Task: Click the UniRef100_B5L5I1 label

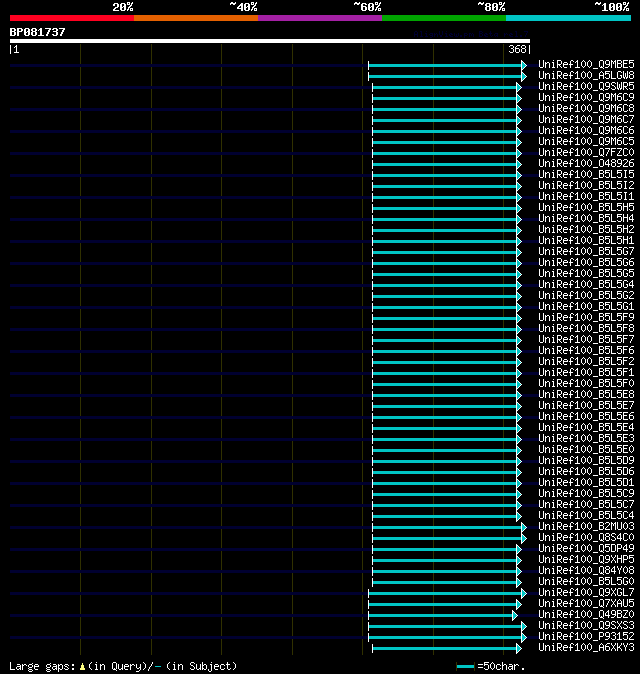Action: point(586,196)
